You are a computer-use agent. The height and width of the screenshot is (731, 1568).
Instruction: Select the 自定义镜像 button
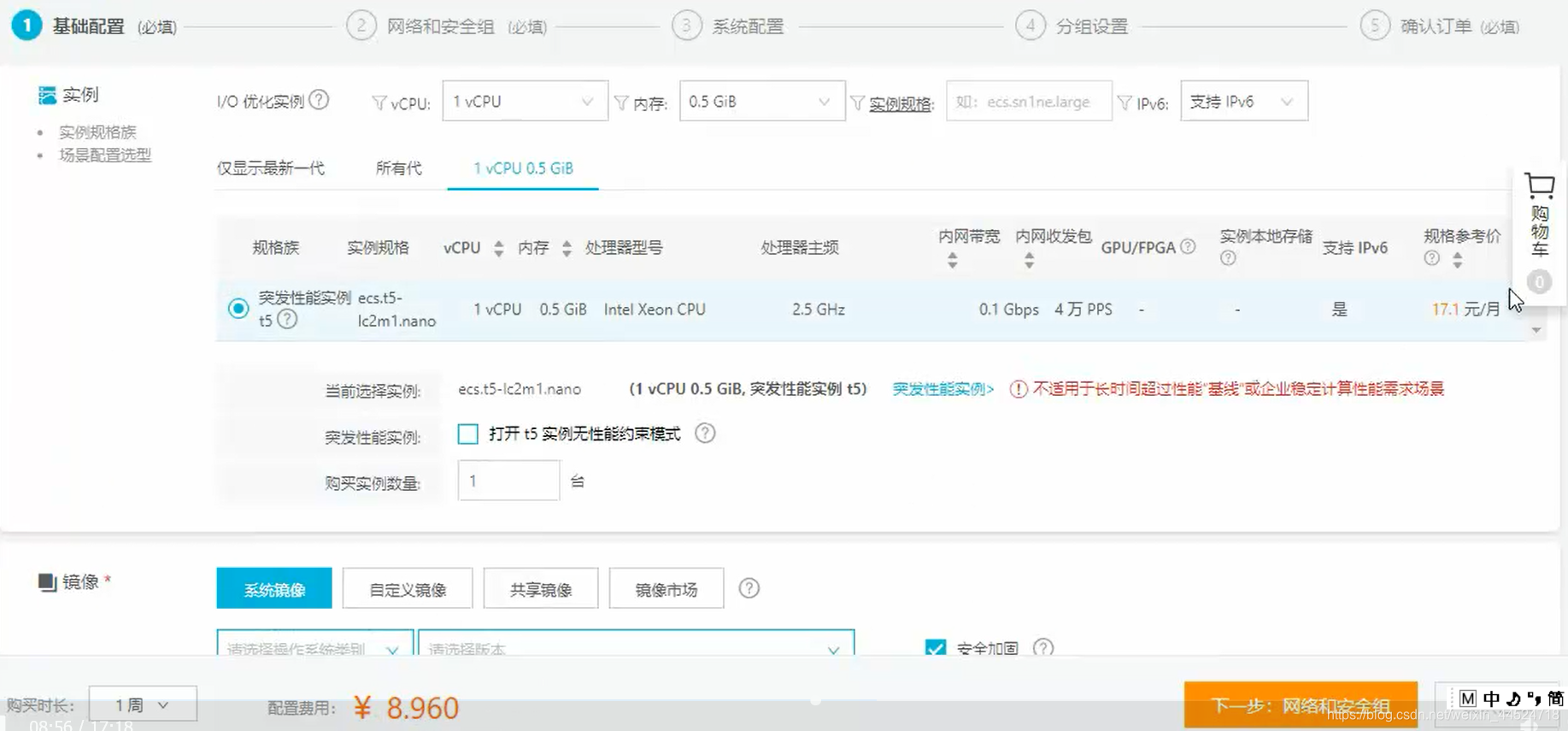click(x=408, y=588)
